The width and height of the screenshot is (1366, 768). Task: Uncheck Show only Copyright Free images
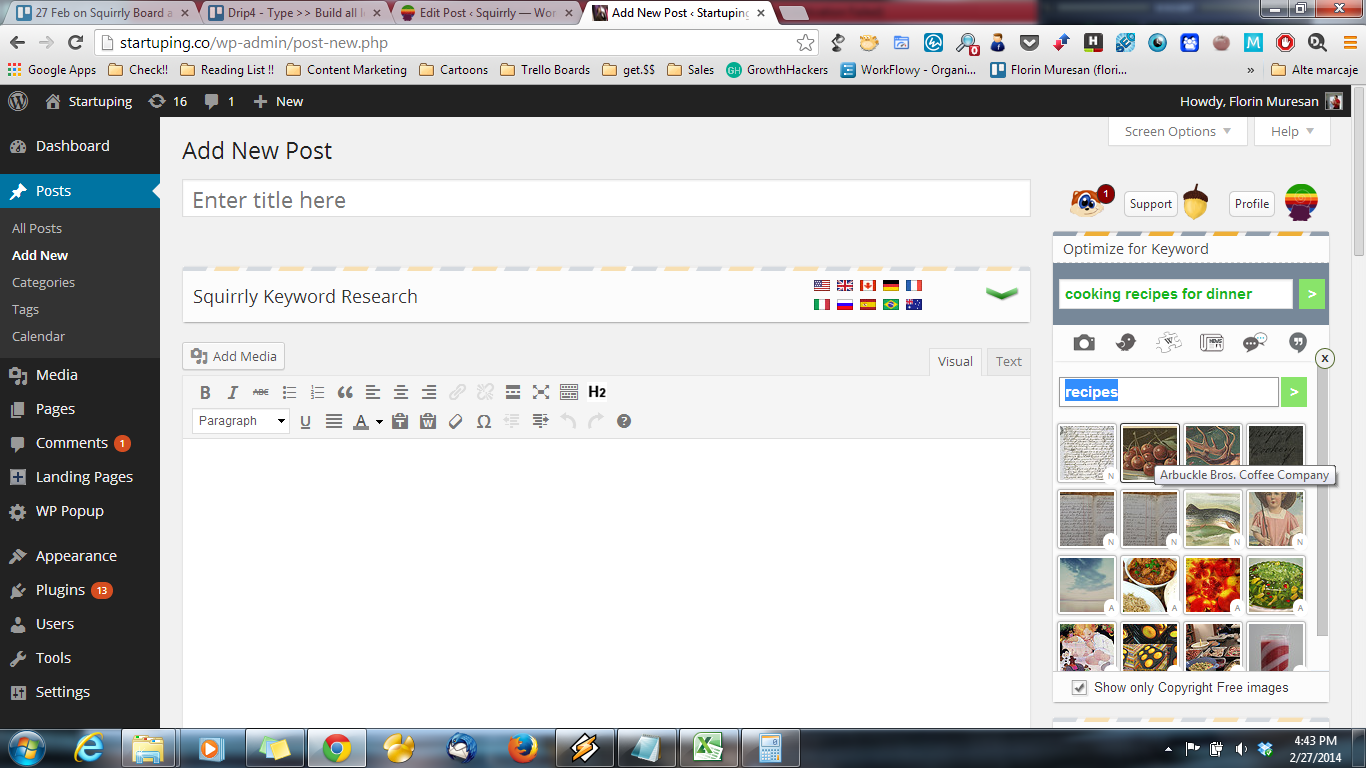coord(1079,687)
